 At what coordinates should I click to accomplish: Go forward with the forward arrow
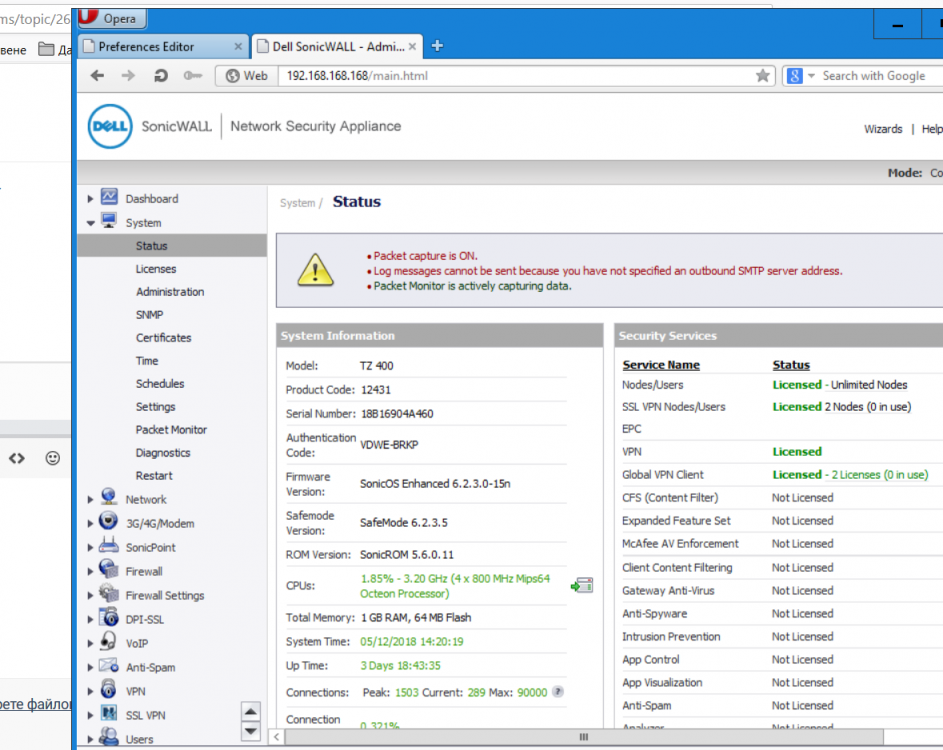(x=128, y=76)
